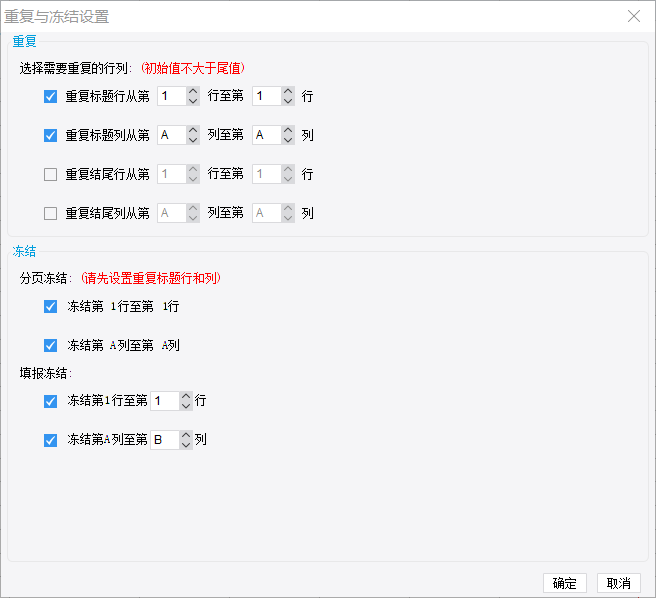Decrease 填报冻结 end column B spinner down arrow
Screen dimensions: 656x598
[x=186, y=444]
